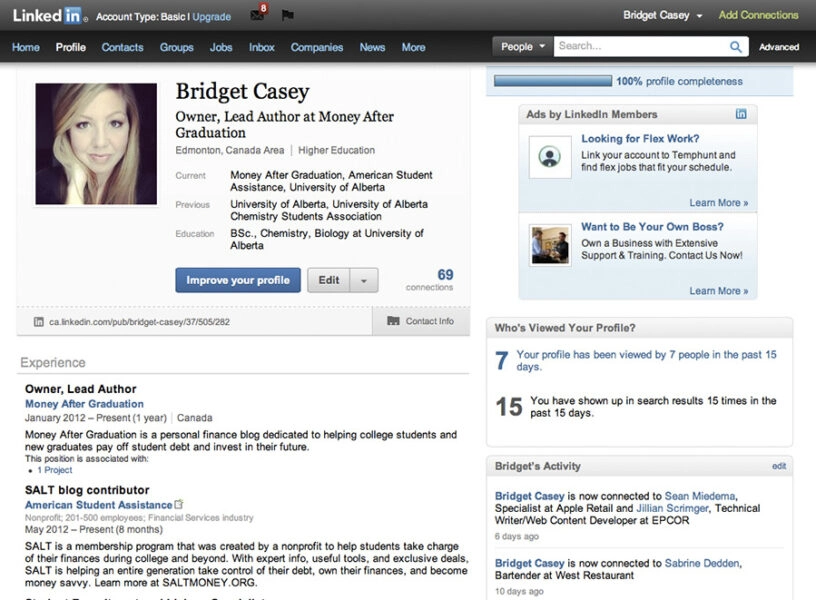Open the 1 Project link
The image size is (816, 600).
pos(55,470)
